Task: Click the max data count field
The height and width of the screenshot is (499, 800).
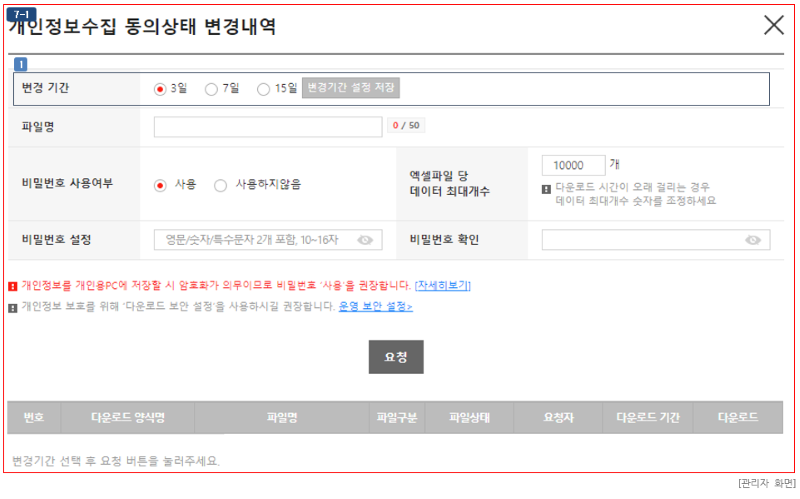Action: 573,165
